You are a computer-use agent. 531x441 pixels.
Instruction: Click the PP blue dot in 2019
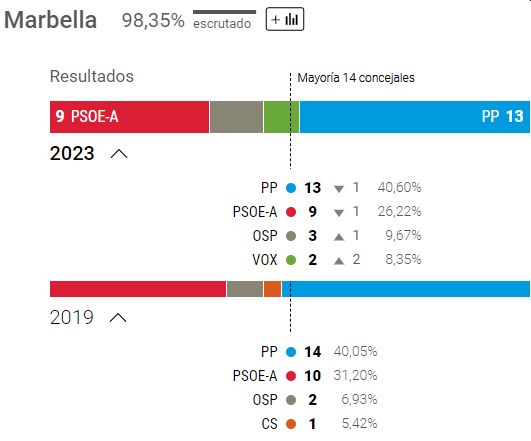(x=291, y=352)
